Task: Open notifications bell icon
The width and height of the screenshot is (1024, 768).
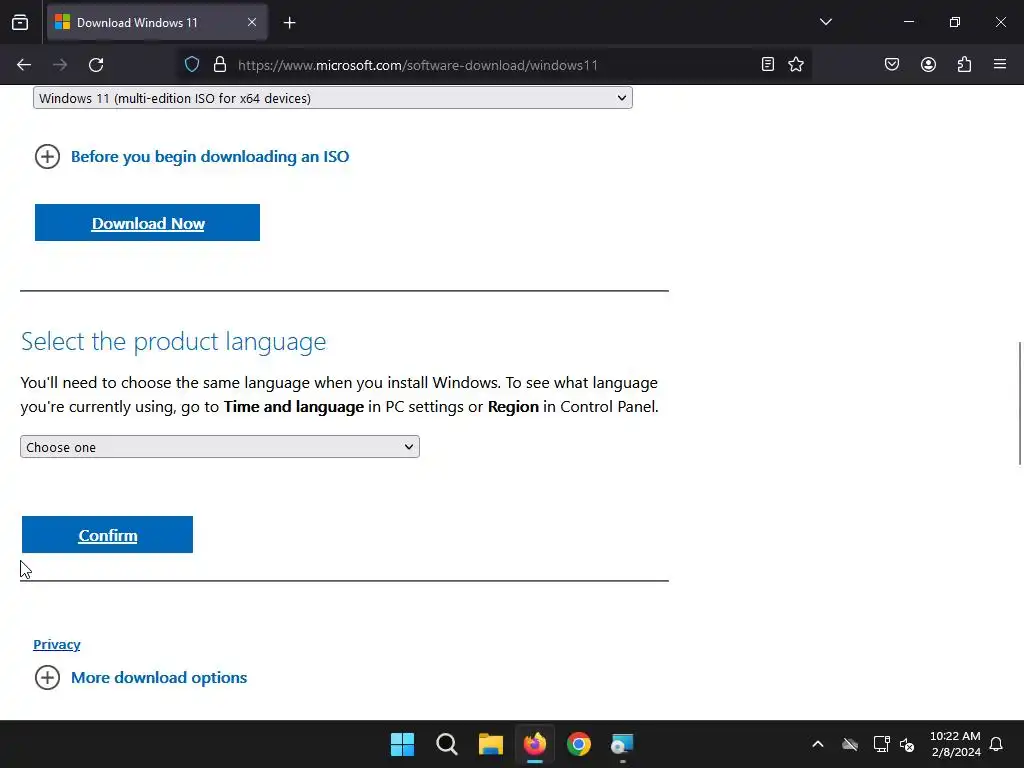Action: 997,744
